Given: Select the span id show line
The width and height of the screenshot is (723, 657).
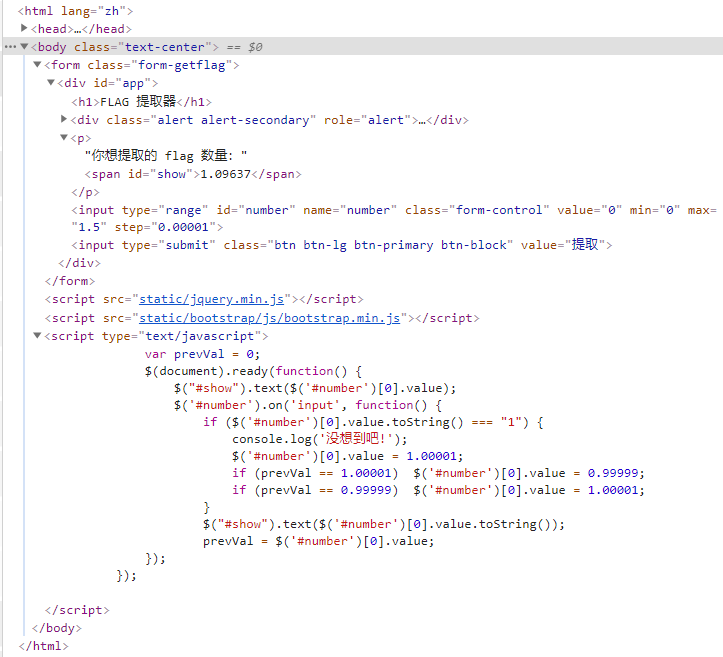Looking at the screenshot, I should click(x=193, y=174).
